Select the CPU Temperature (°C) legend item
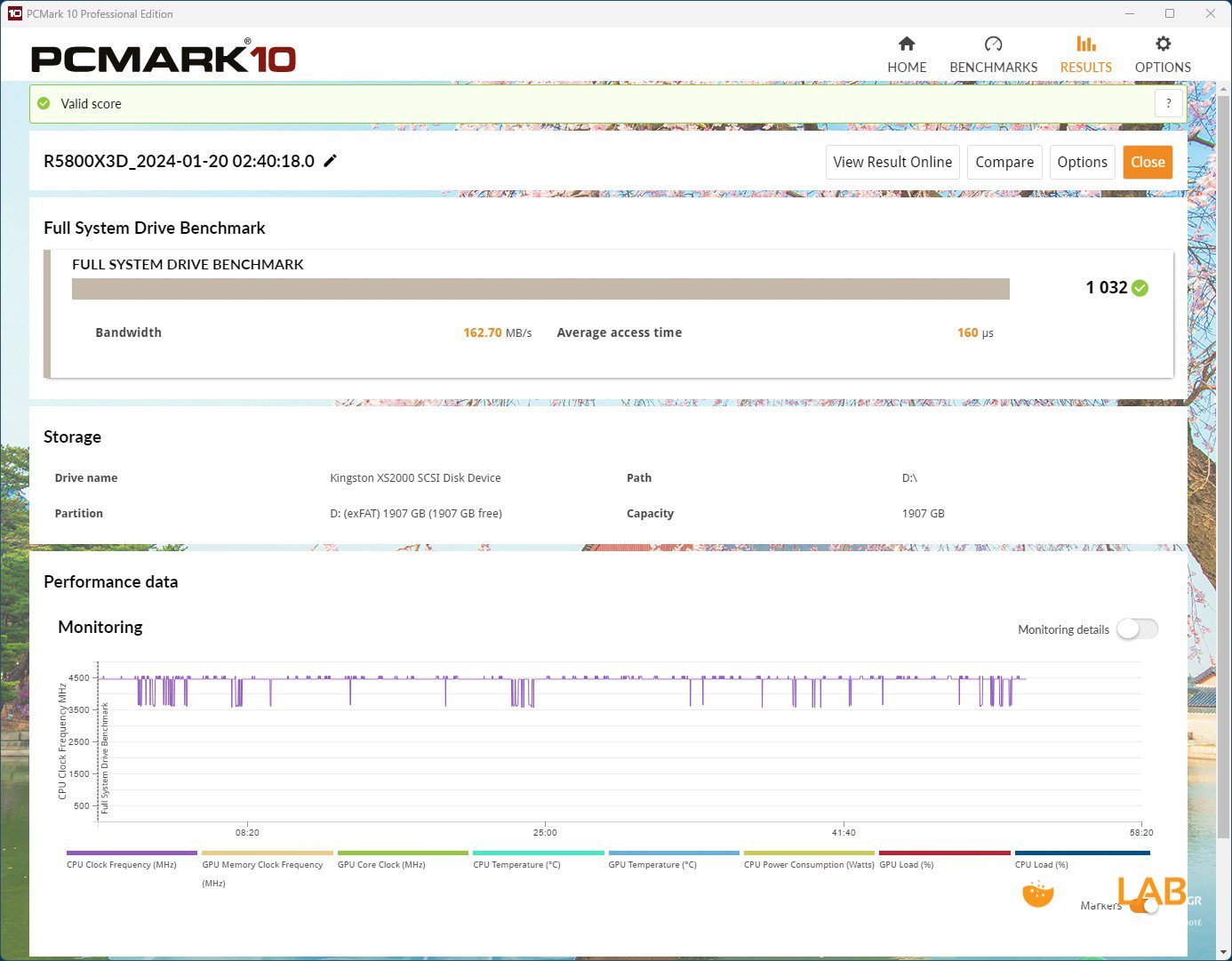The height and width of the screenshot is (961, 1232). pyautogui.click(x=538, y=861)
